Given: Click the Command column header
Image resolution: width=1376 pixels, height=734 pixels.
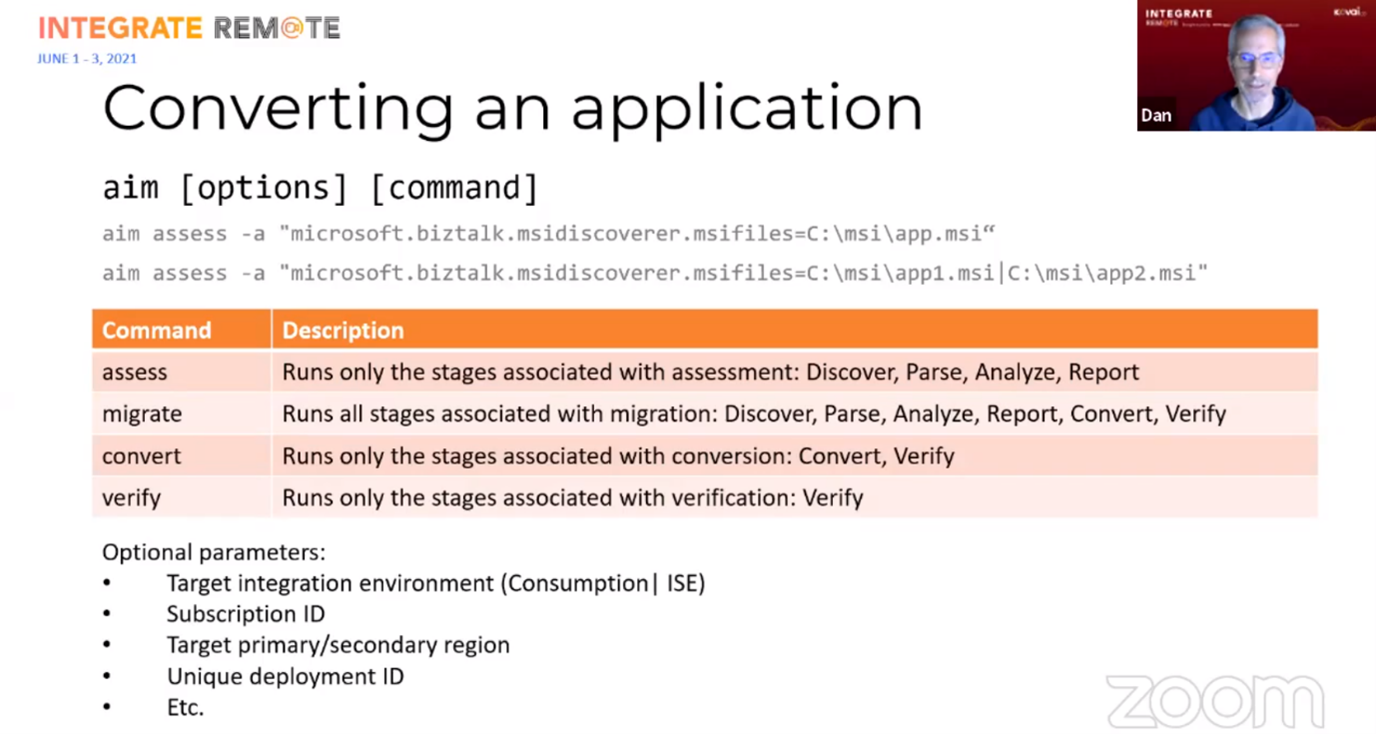Looking at the screenshot, I should 157,330.
